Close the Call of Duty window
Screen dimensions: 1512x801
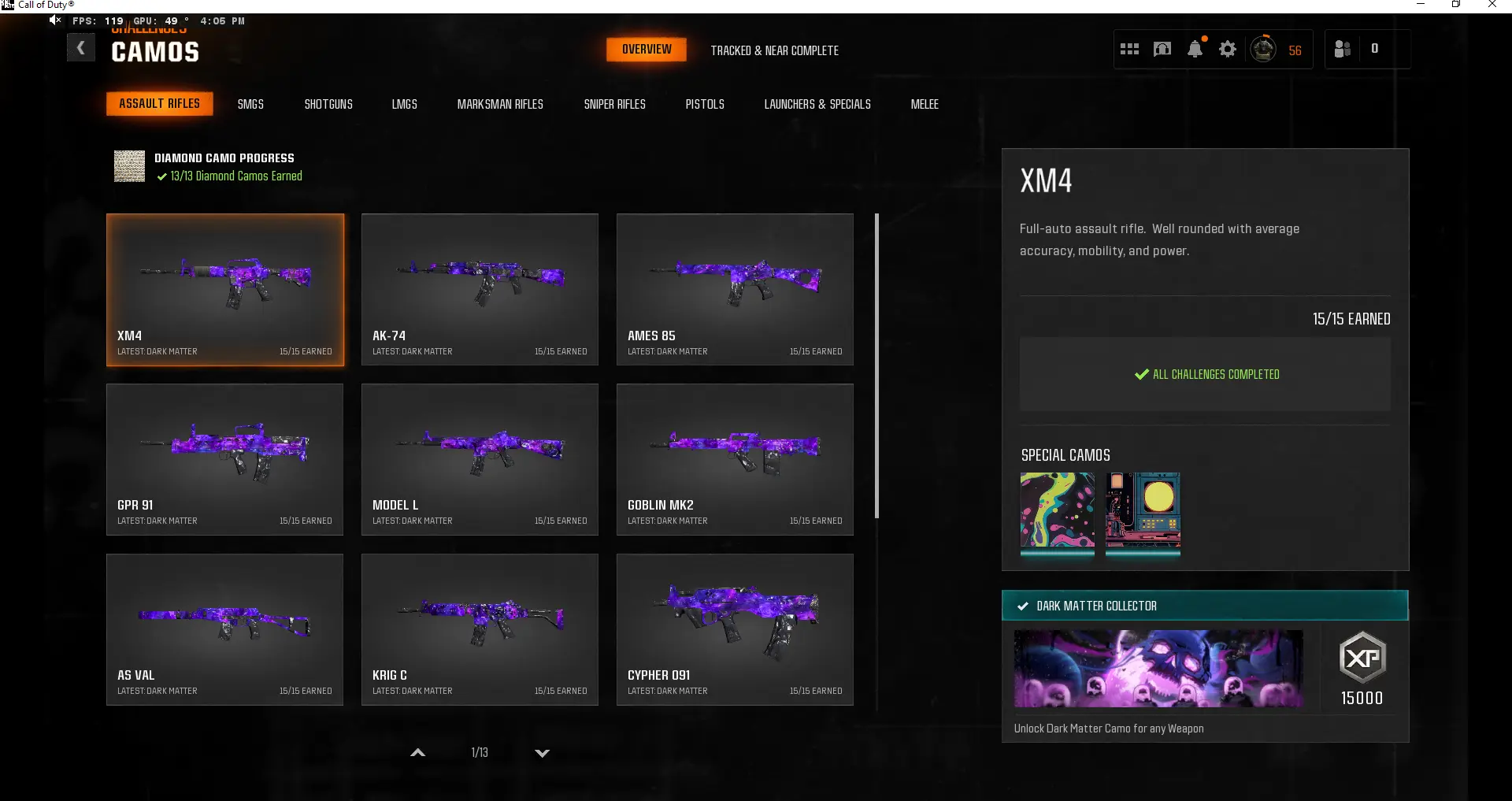1492,5
